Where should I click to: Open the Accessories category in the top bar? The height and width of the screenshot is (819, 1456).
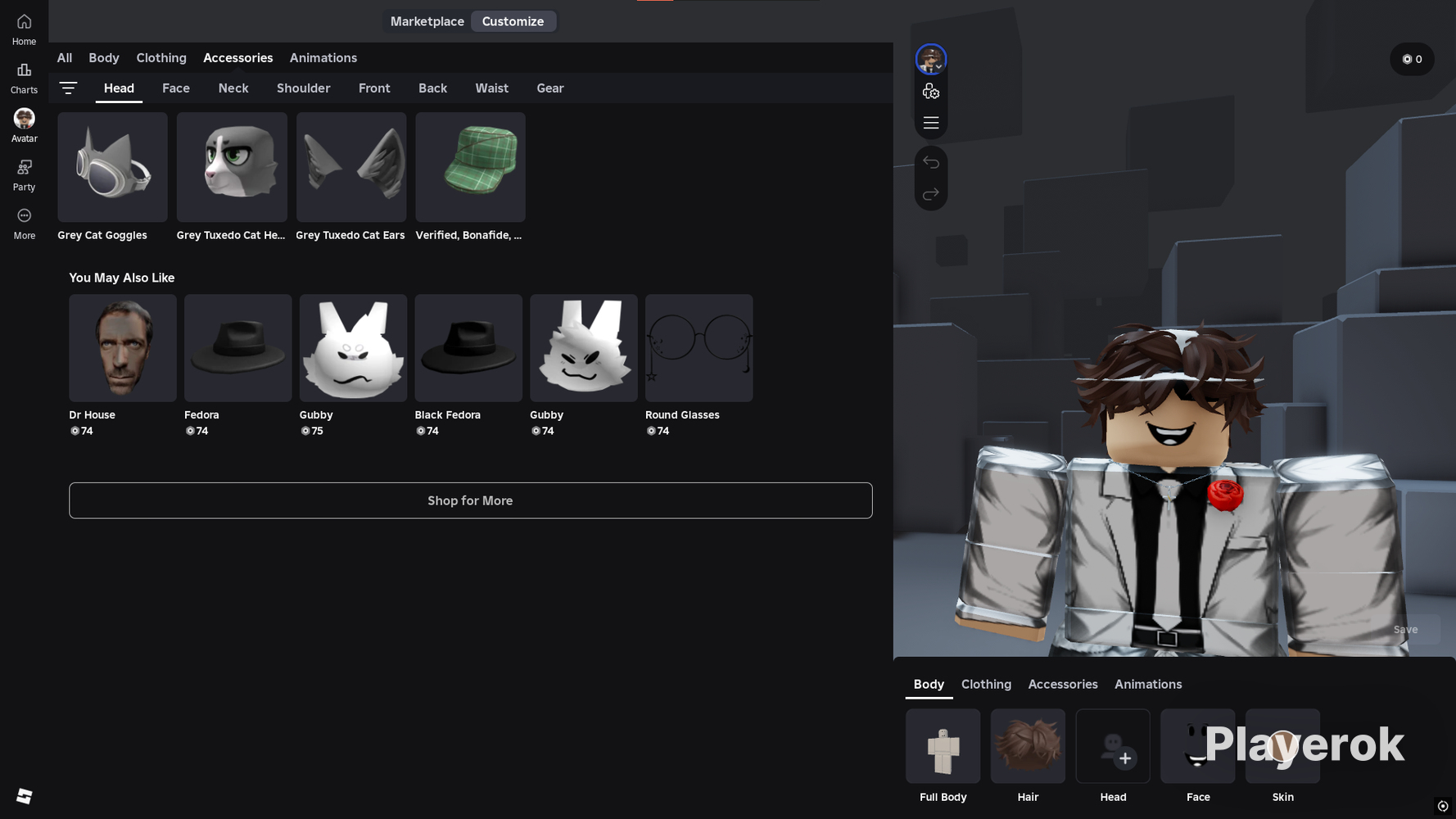(238, 58)
